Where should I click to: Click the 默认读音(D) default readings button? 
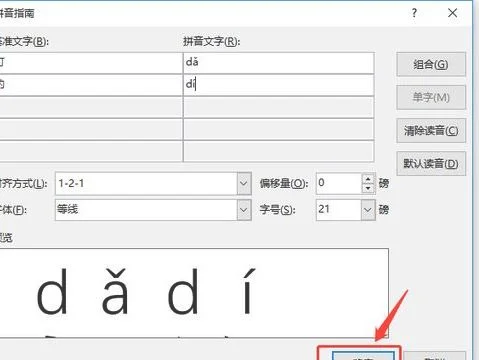tap(431, 163)
